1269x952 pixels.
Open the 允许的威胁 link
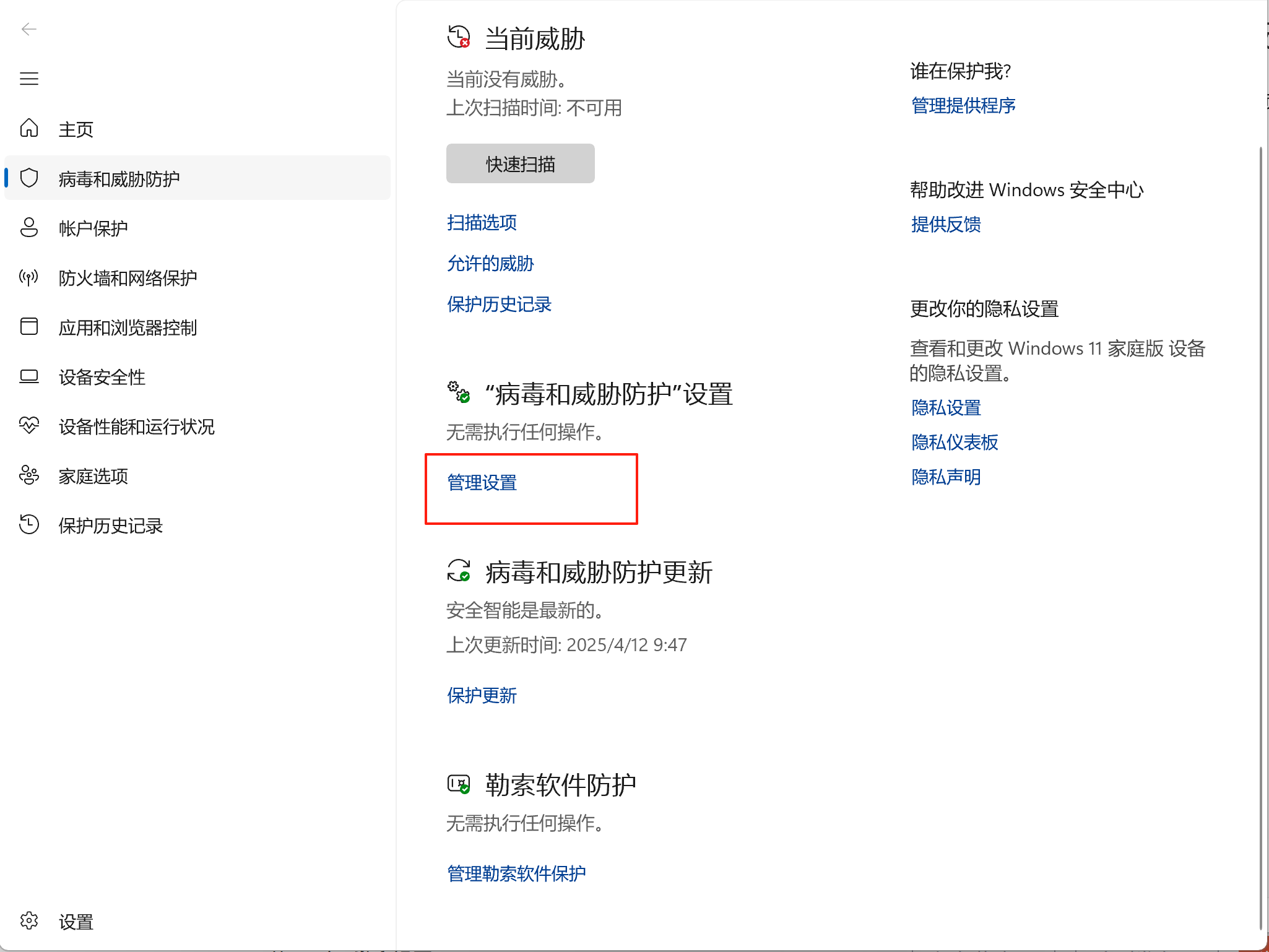(x=491, y=263)
